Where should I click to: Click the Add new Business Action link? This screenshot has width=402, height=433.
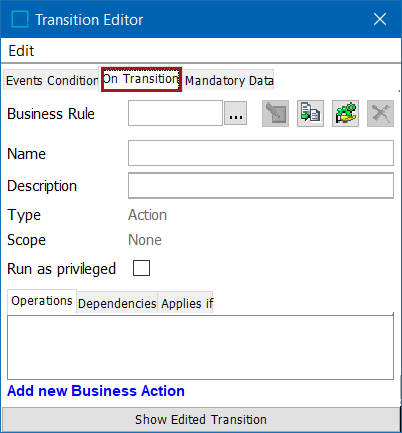tap(96, 391)
